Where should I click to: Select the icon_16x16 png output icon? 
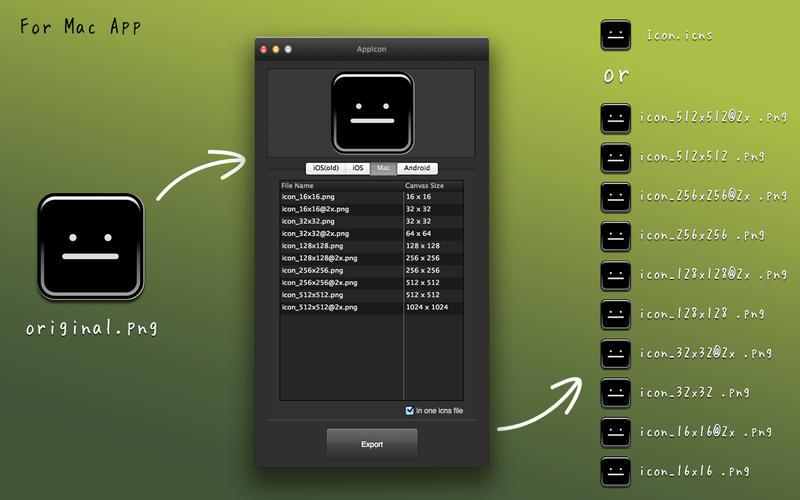point(616,472)
